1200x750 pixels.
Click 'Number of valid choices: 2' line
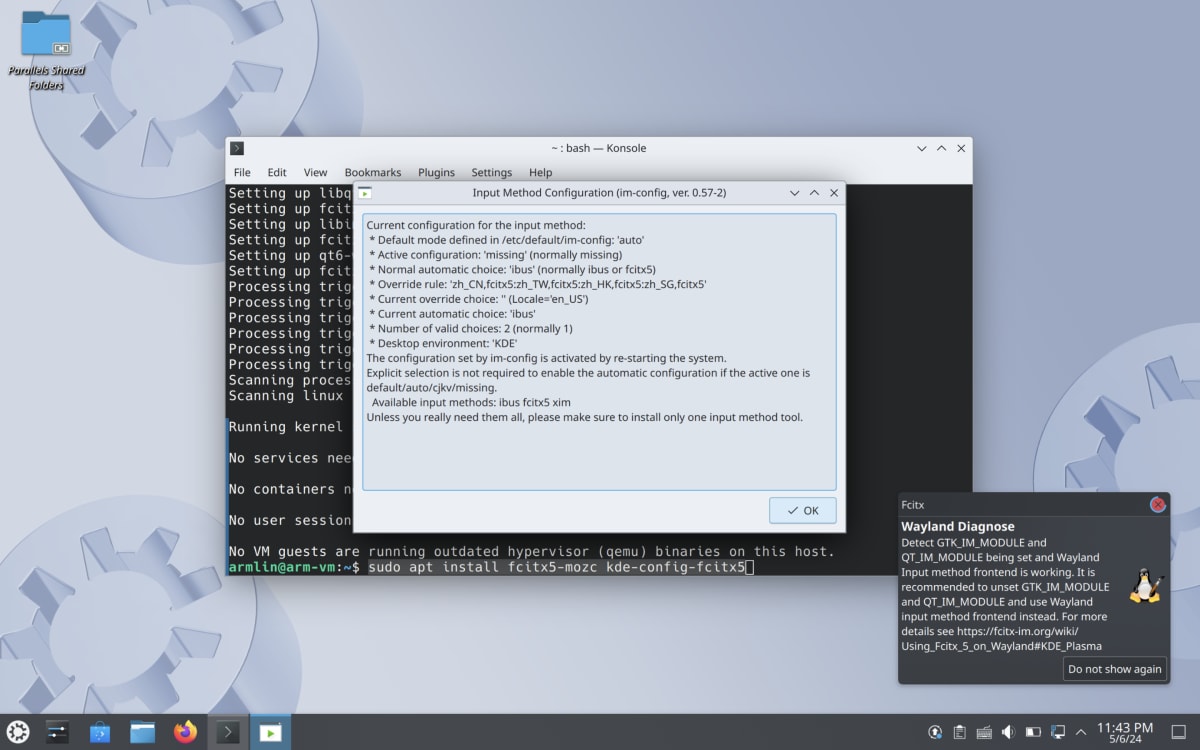click(470, 328)
